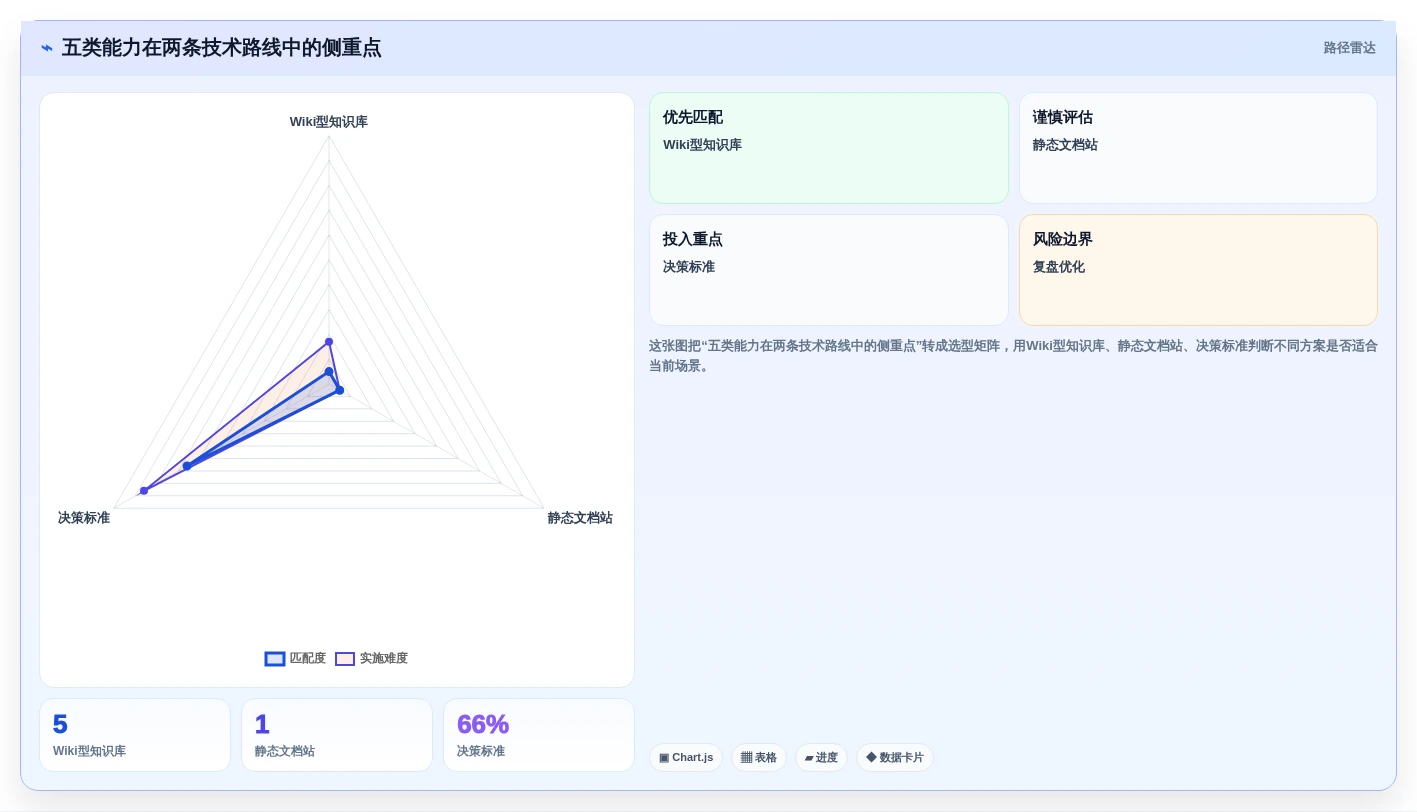Click the 66% stat card

(539, 735)
